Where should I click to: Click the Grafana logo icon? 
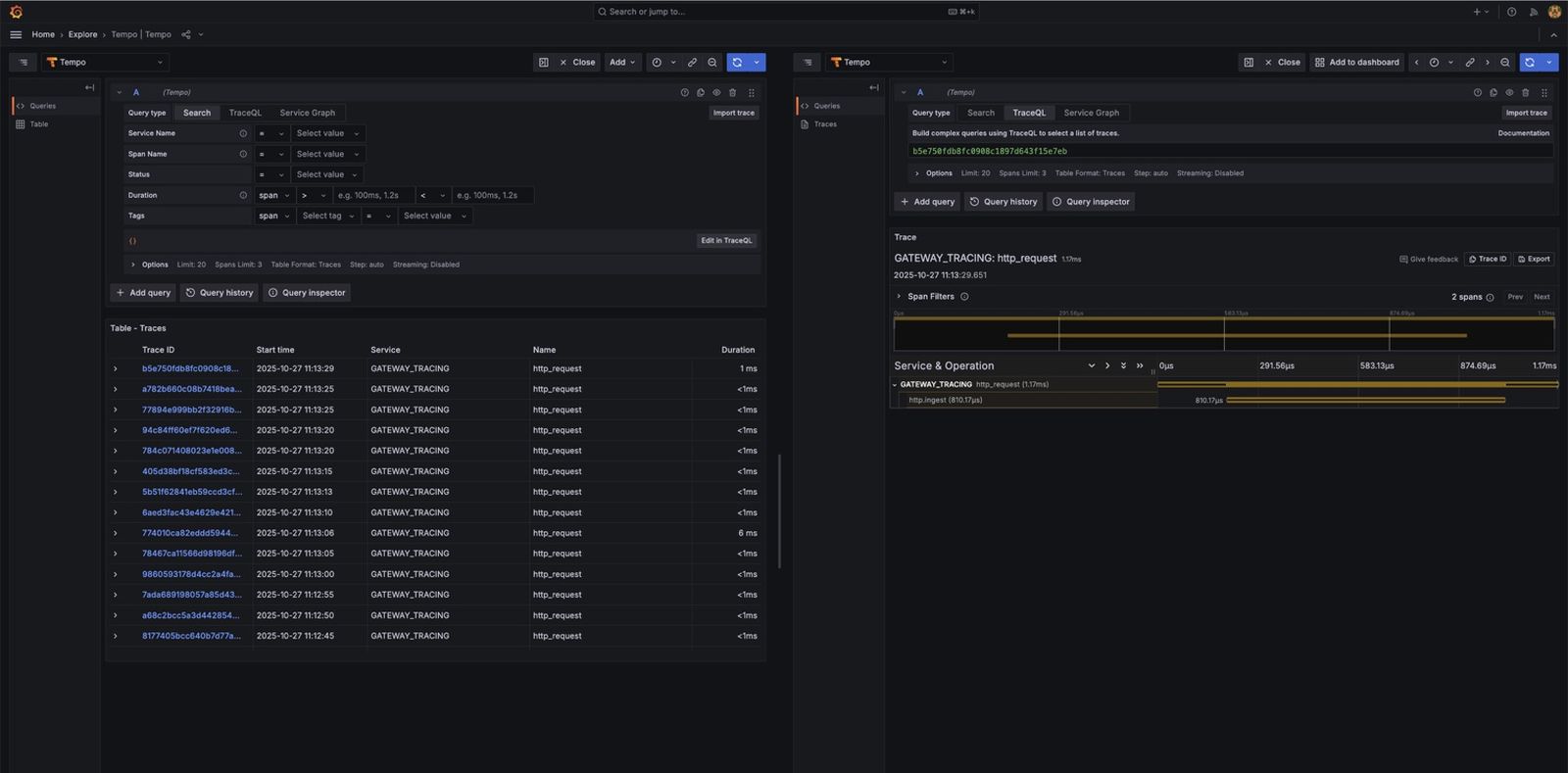(x=16, y=12)
